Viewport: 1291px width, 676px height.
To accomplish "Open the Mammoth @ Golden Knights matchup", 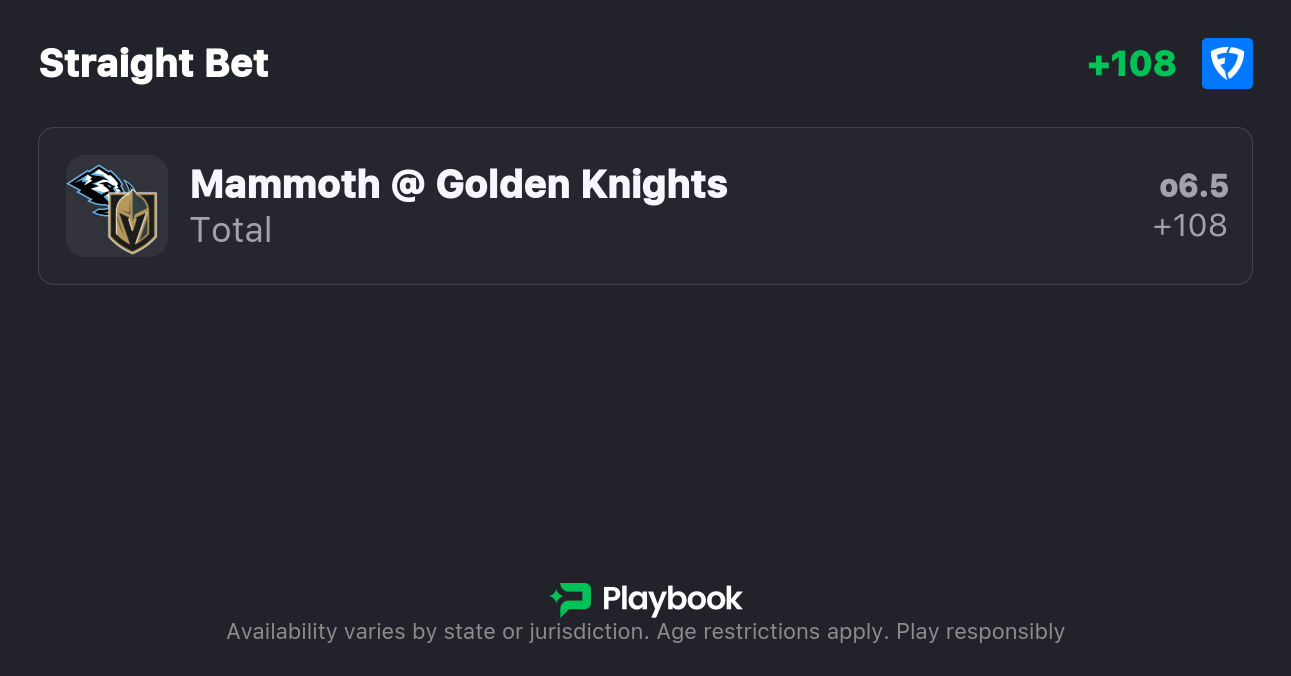I will (x=458, y=185).
